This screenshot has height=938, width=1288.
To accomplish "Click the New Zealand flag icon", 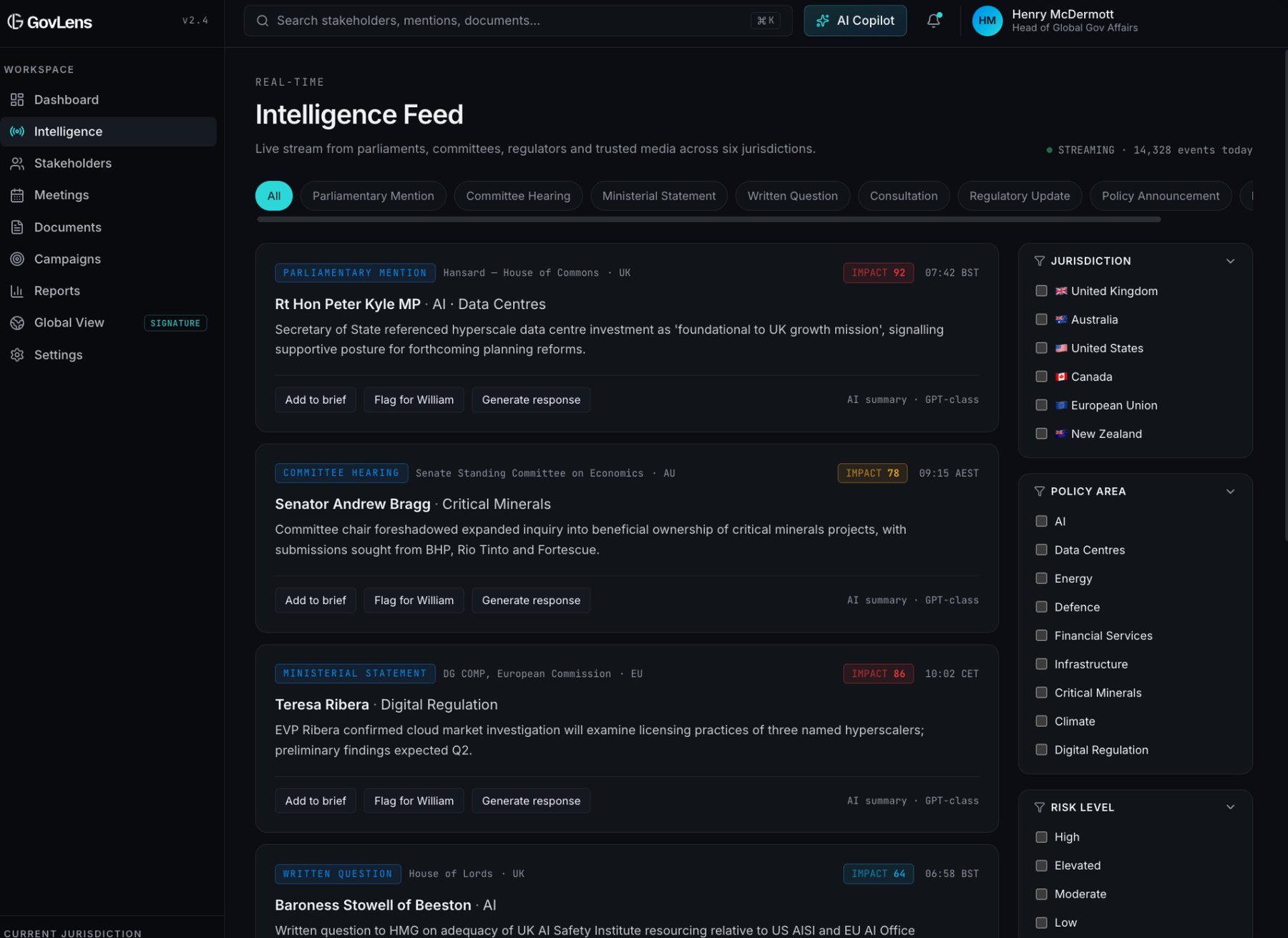I will point(1061,434).
